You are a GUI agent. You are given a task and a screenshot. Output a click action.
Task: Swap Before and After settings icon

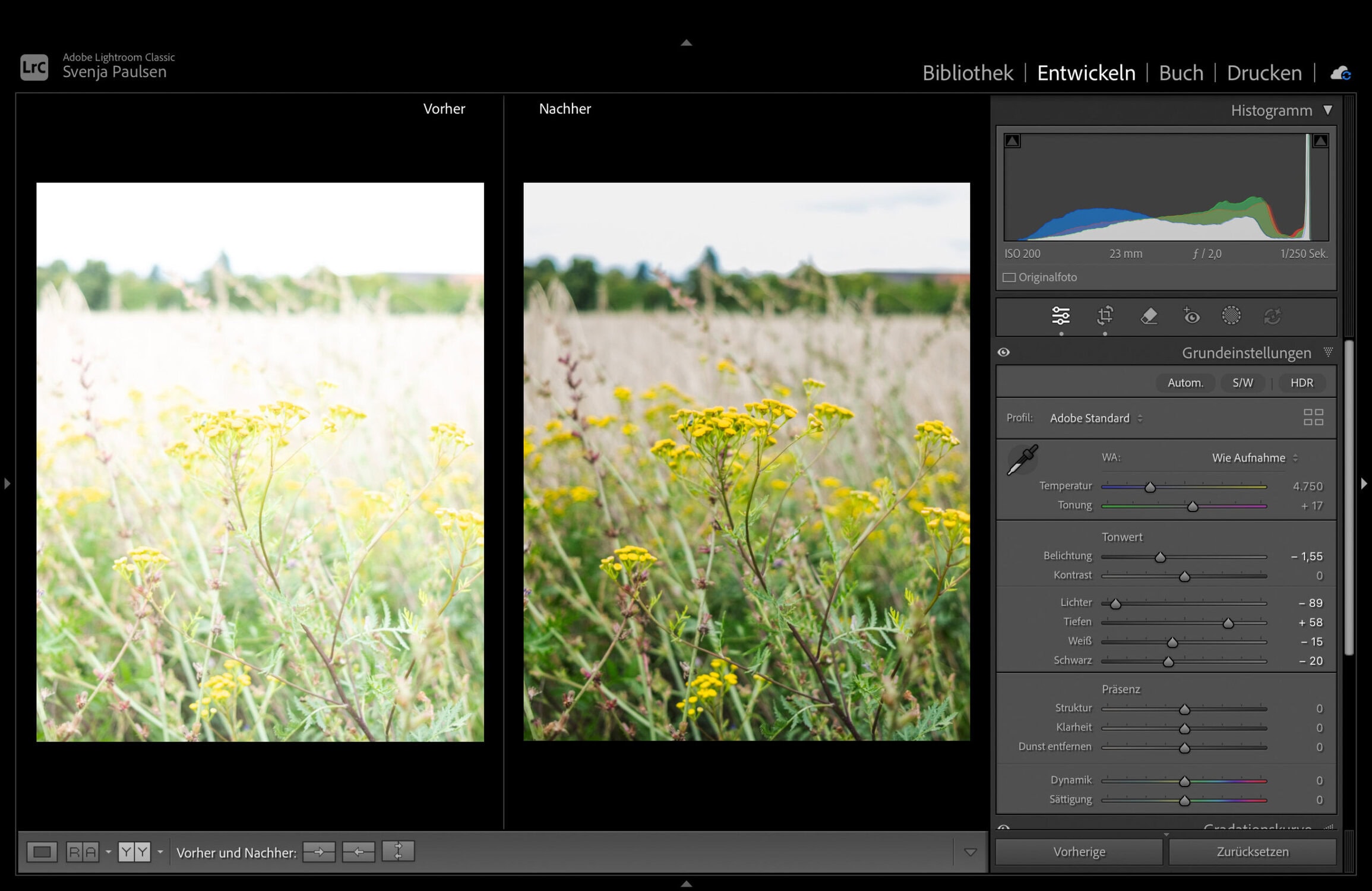tap(398, 852)
